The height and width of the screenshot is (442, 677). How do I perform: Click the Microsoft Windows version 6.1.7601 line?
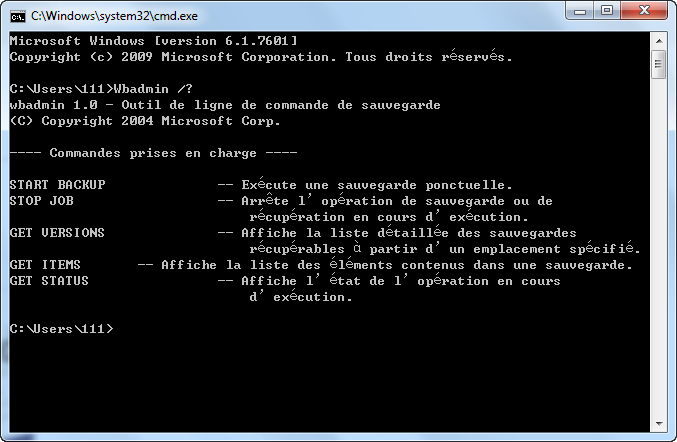[153, 41]
